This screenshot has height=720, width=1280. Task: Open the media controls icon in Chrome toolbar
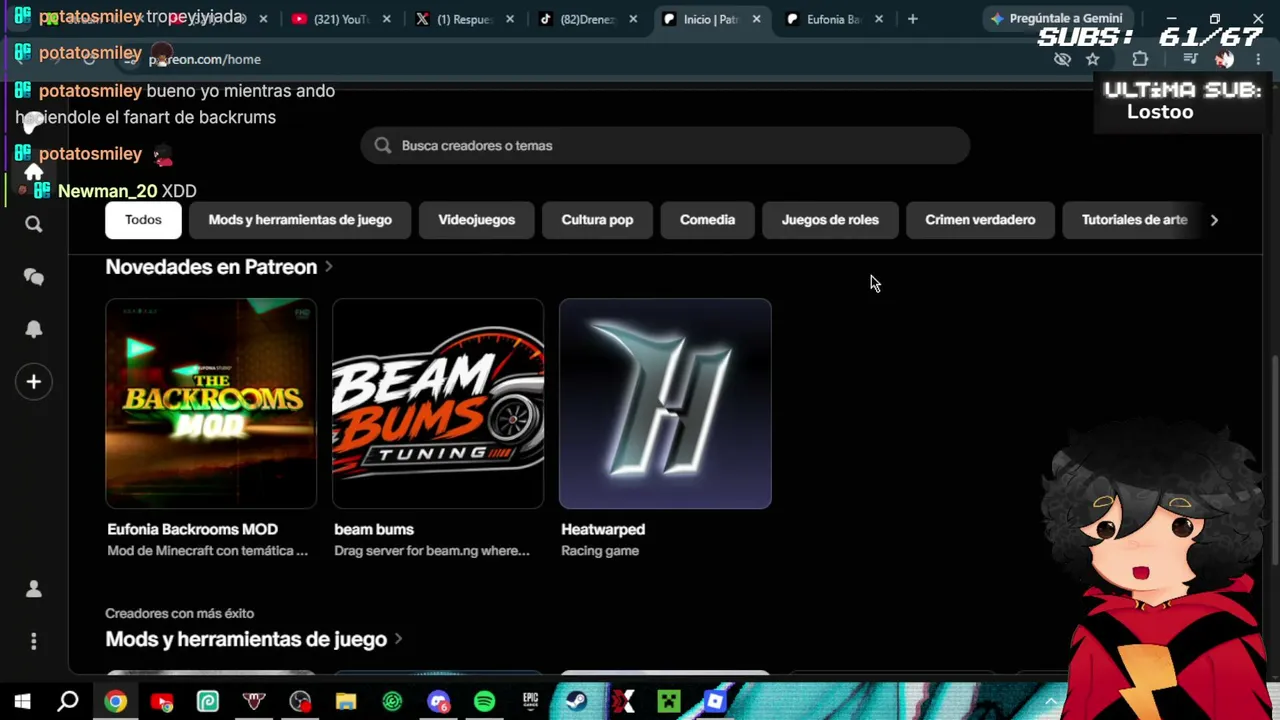(1190, 59)
